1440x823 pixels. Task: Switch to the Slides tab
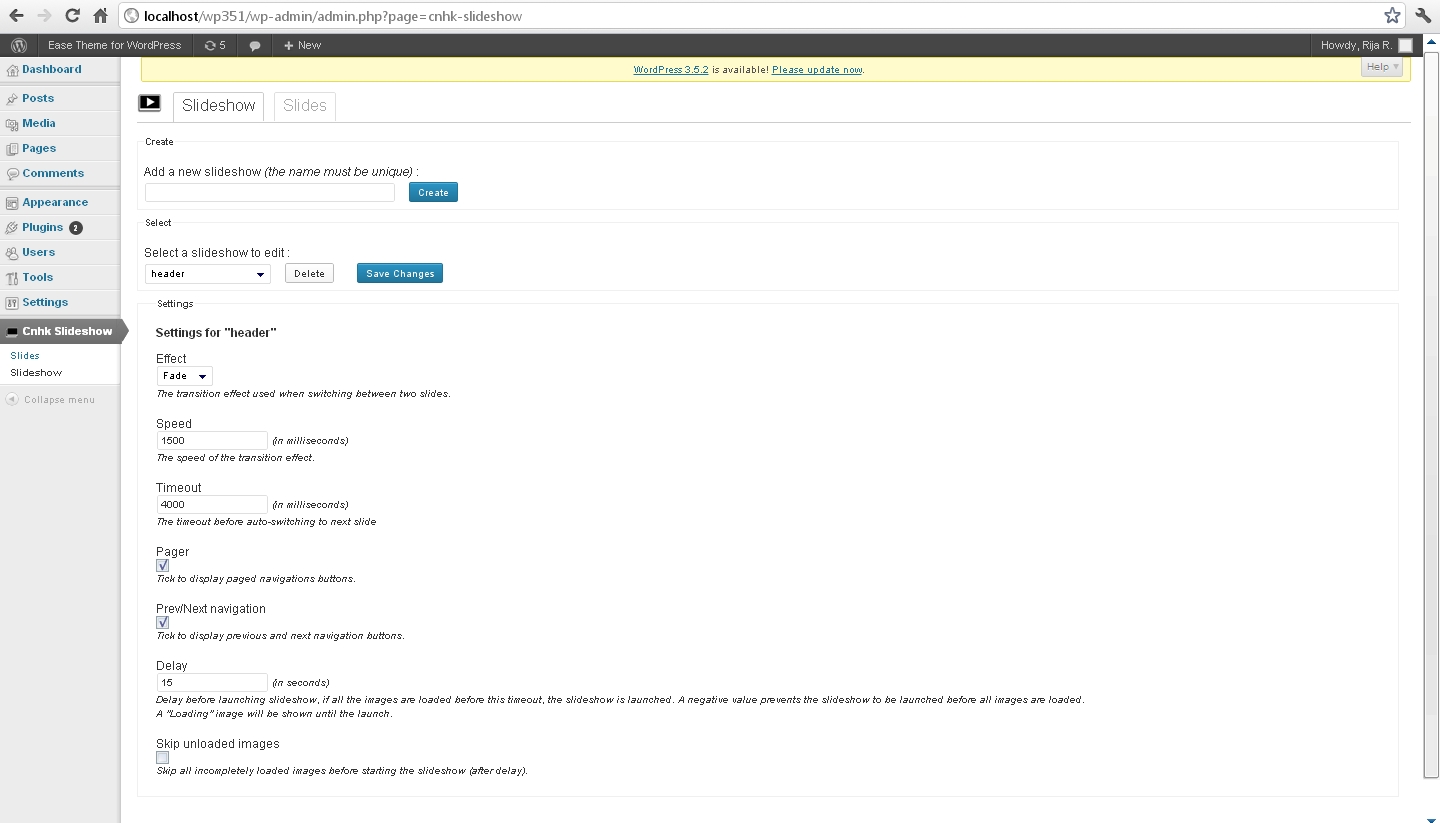click(x=305, y=106)
